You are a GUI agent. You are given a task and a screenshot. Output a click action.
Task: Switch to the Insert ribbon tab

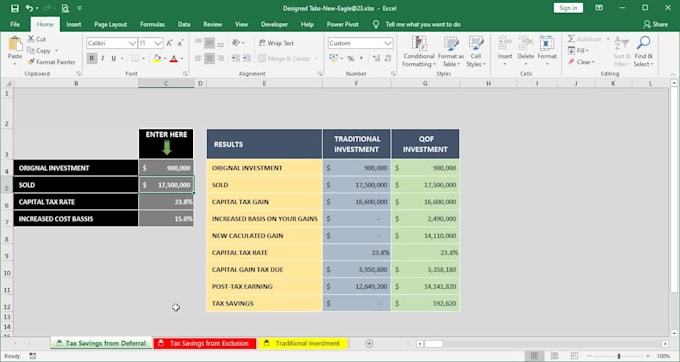pos(74,24)
